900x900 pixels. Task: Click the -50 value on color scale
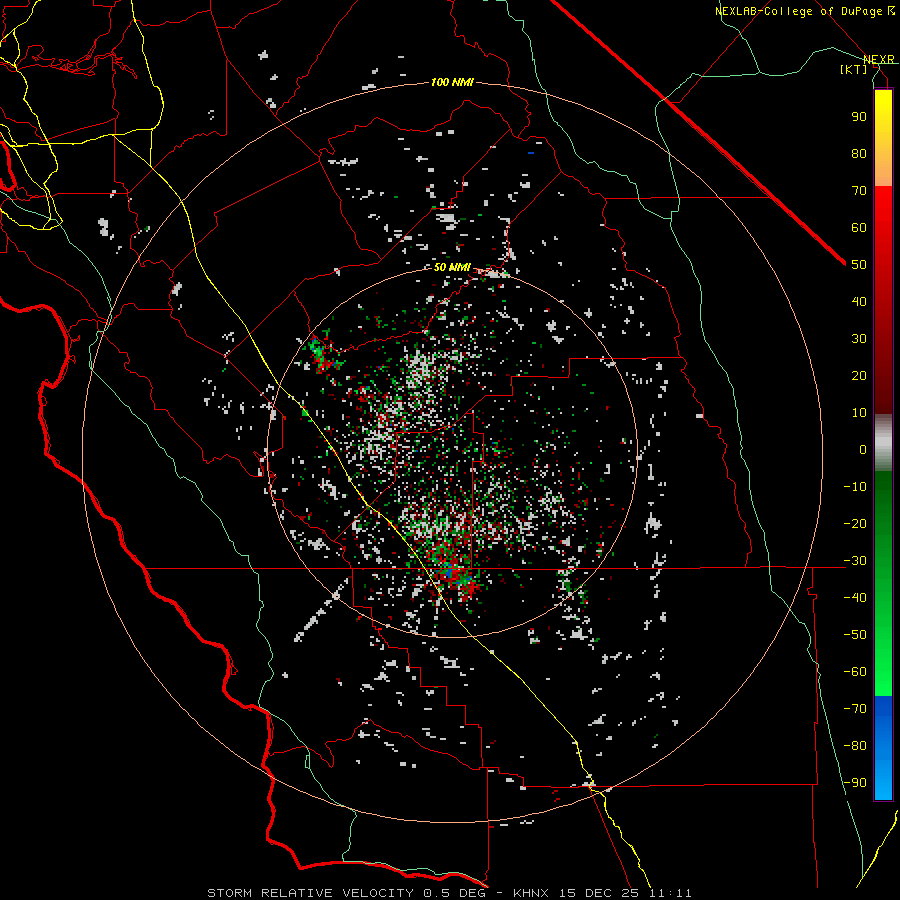pos(855,634)
